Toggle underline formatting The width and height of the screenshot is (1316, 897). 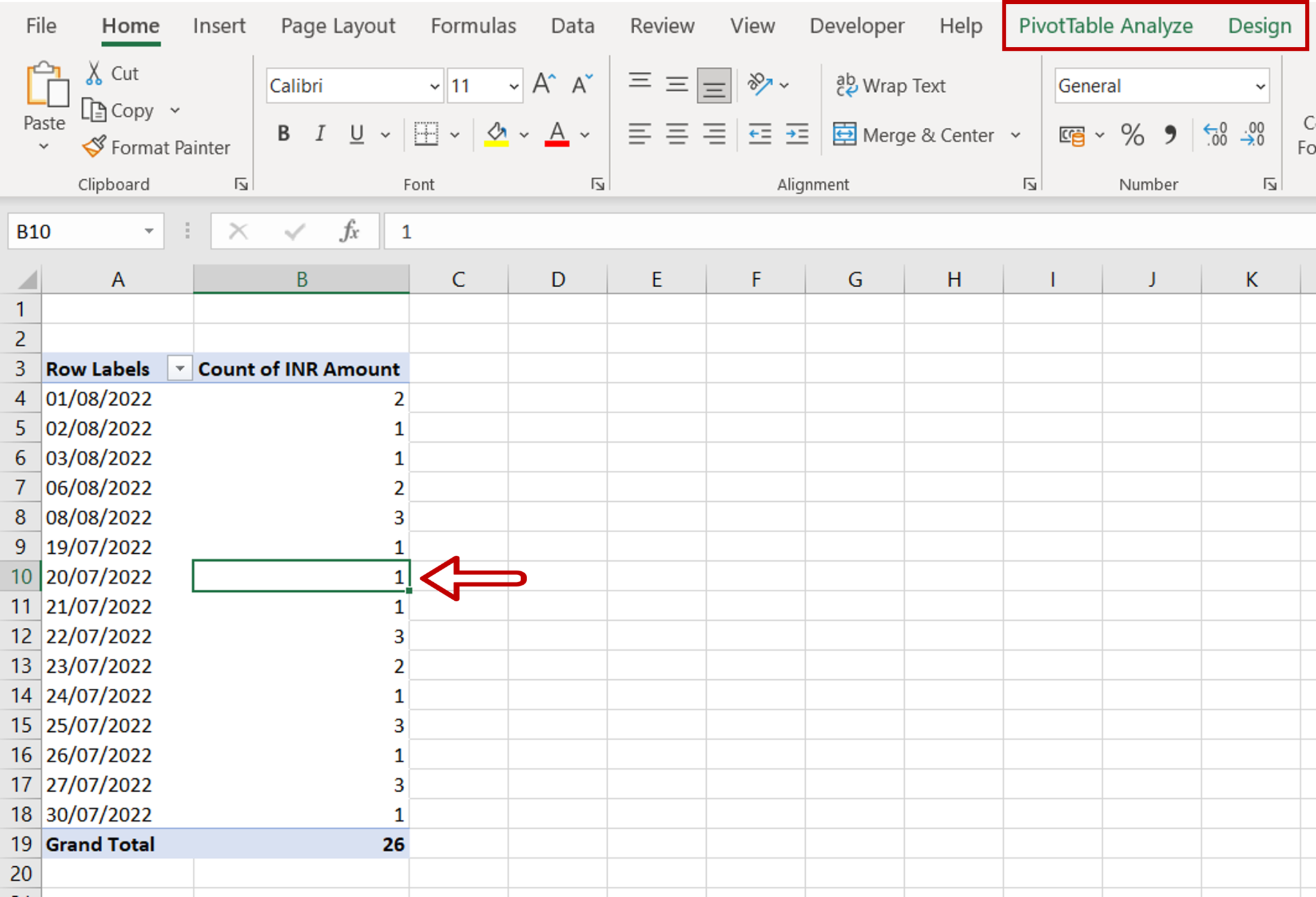(x=356, y=134)
